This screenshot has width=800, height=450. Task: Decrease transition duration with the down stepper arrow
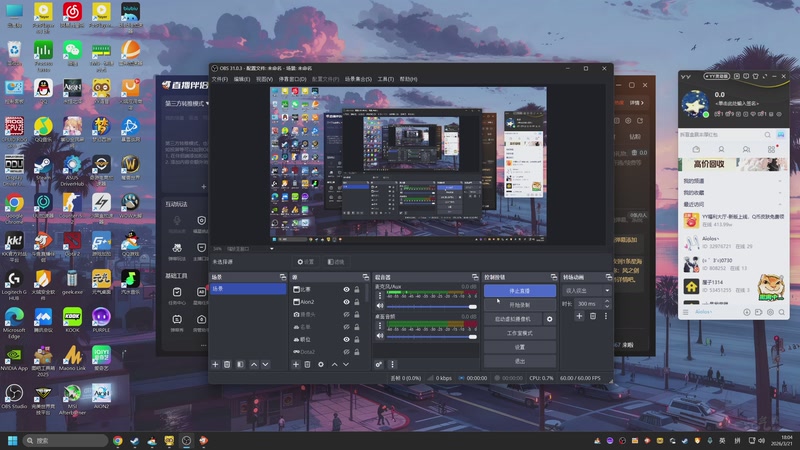(x=607, y=306)
